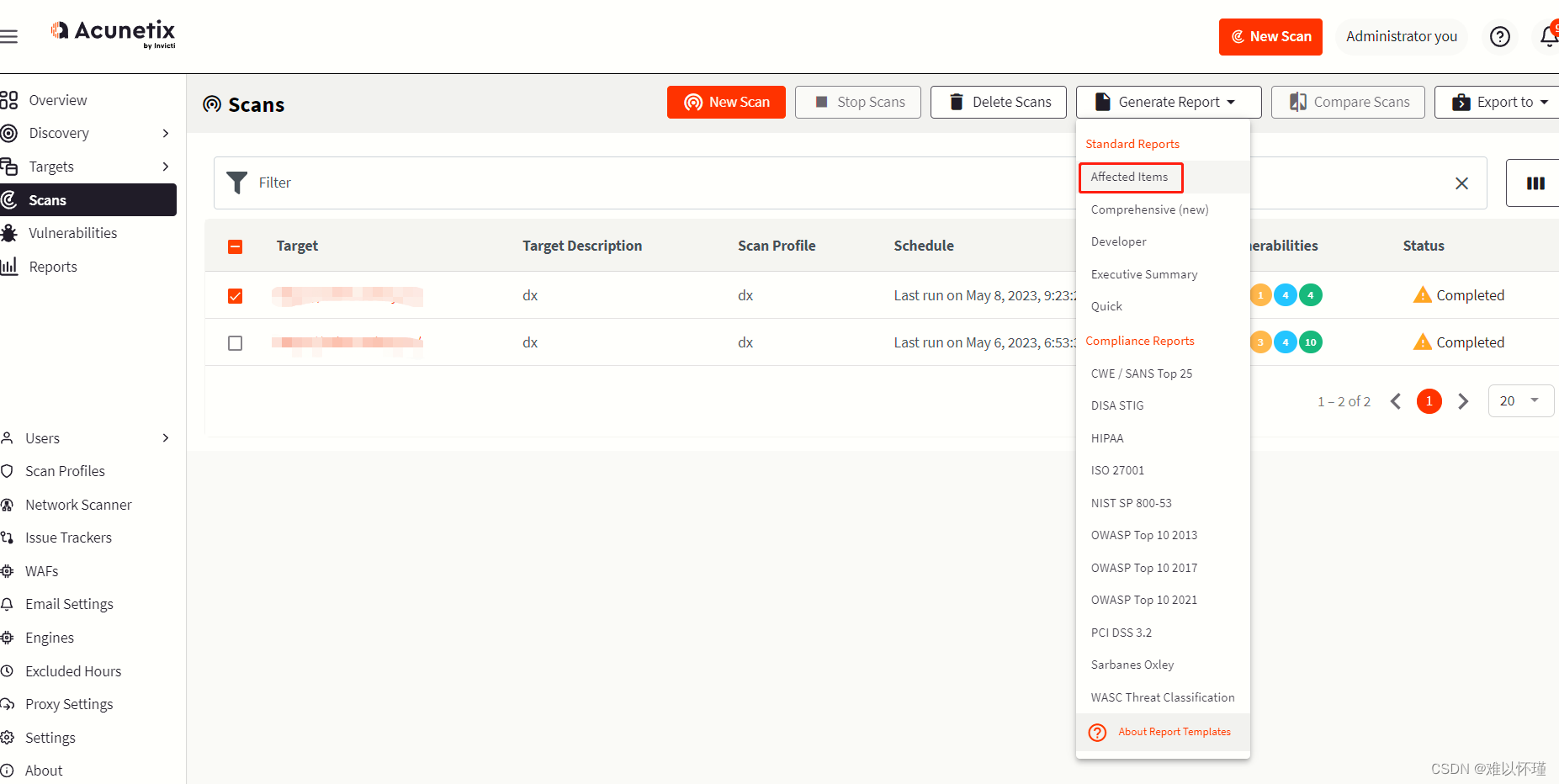The height and width of the screenshot is (784, 1559).
Task: Open the 20 per page dropdown
Action: tap(1520, 400)
